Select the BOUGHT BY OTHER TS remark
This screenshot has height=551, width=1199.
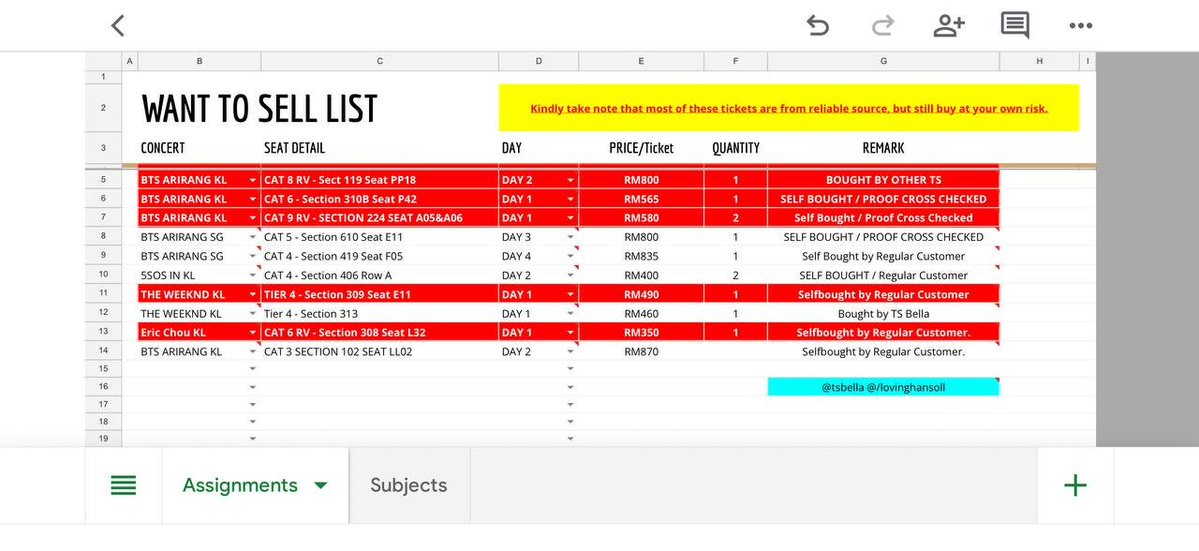(x=883, y=180)
